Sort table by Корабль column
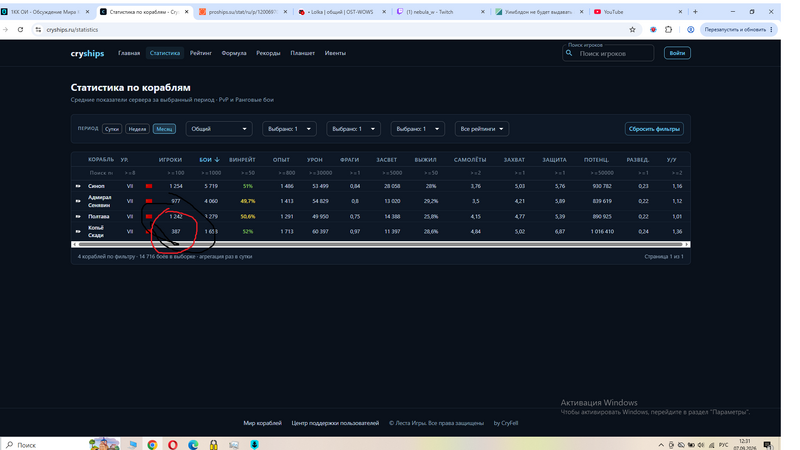The image size is (800, 450). pyautogui.click(x=101, y=160)
